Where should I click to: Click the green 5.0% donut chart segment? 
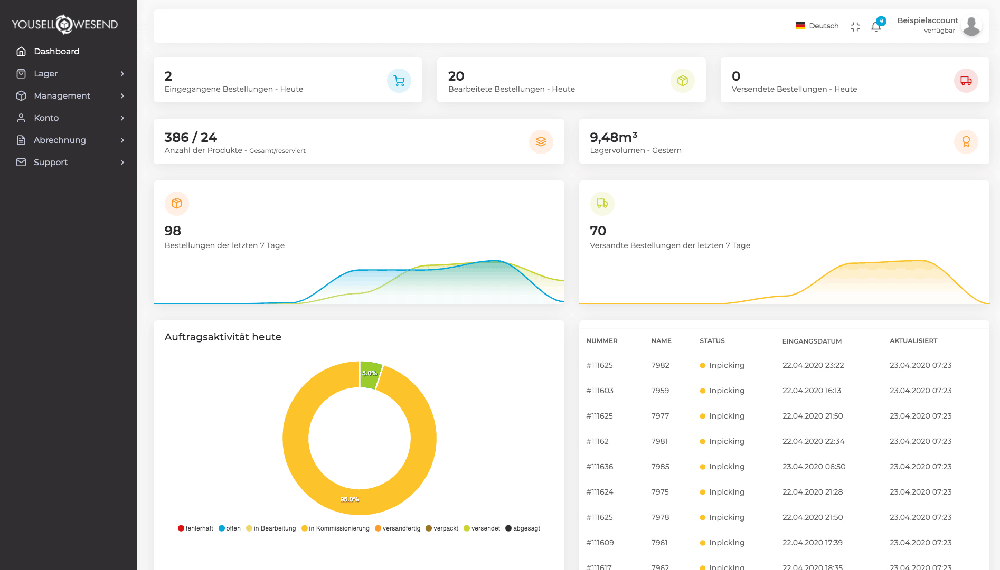(x=370, y=374)
